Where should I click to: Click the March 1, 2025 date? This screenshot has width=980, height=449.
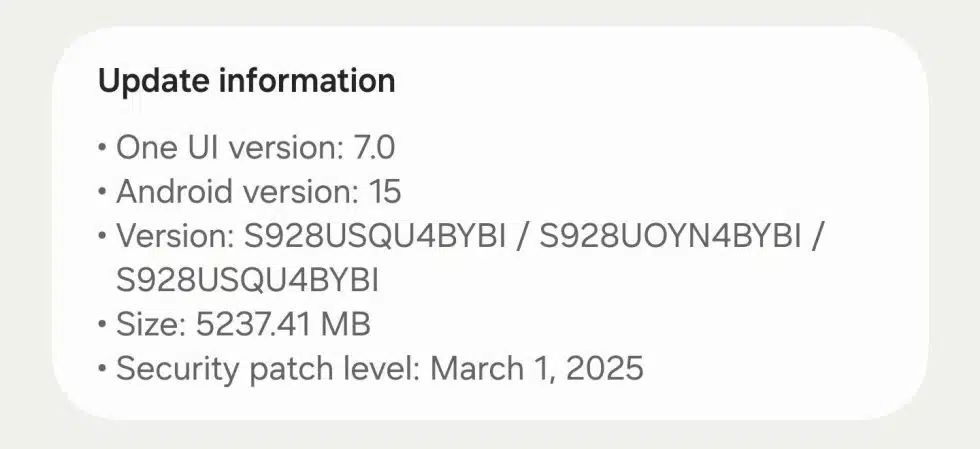coord(537,369)
